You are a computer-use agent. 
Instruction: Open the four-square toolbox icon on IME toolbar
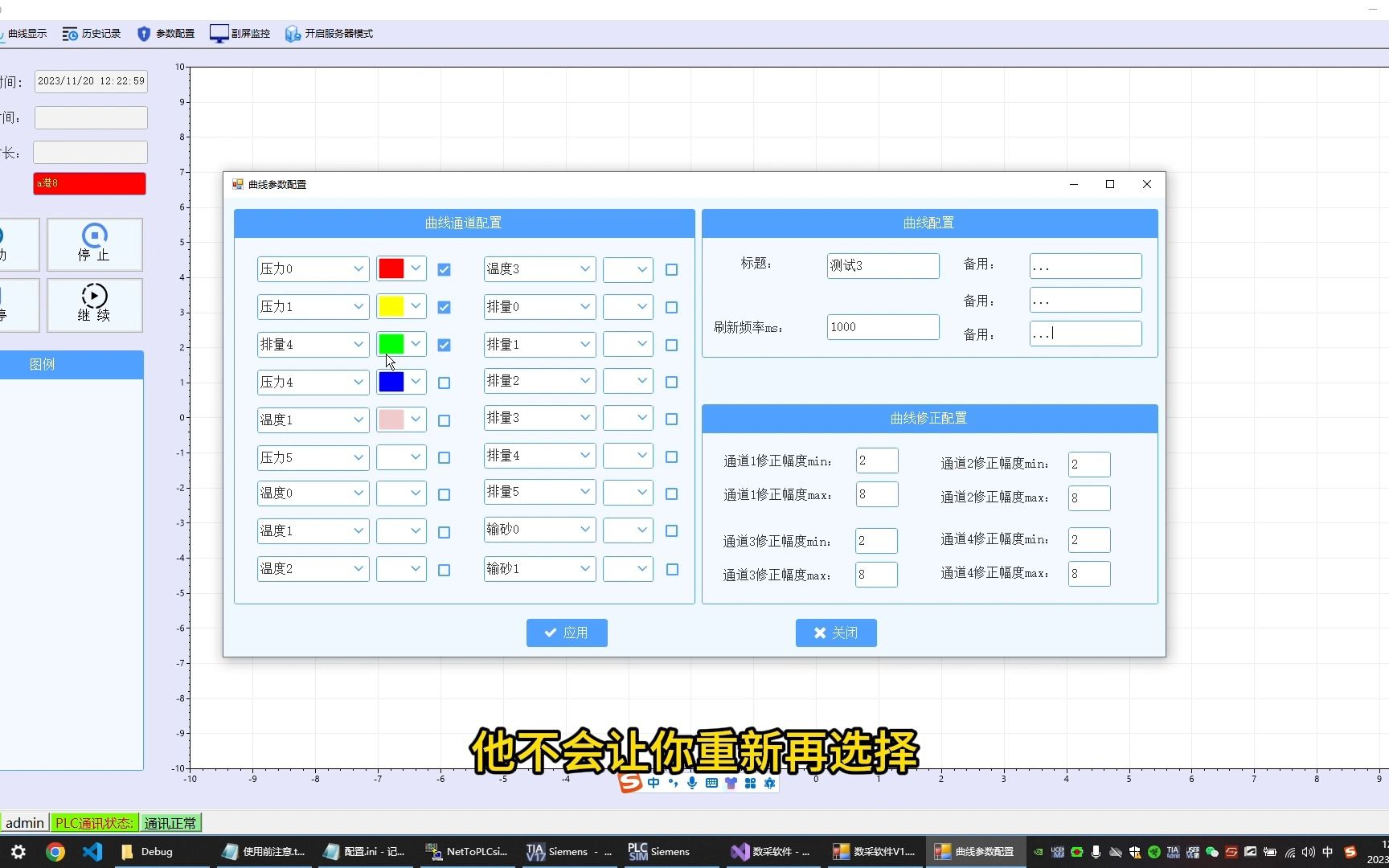pos(750,783)
